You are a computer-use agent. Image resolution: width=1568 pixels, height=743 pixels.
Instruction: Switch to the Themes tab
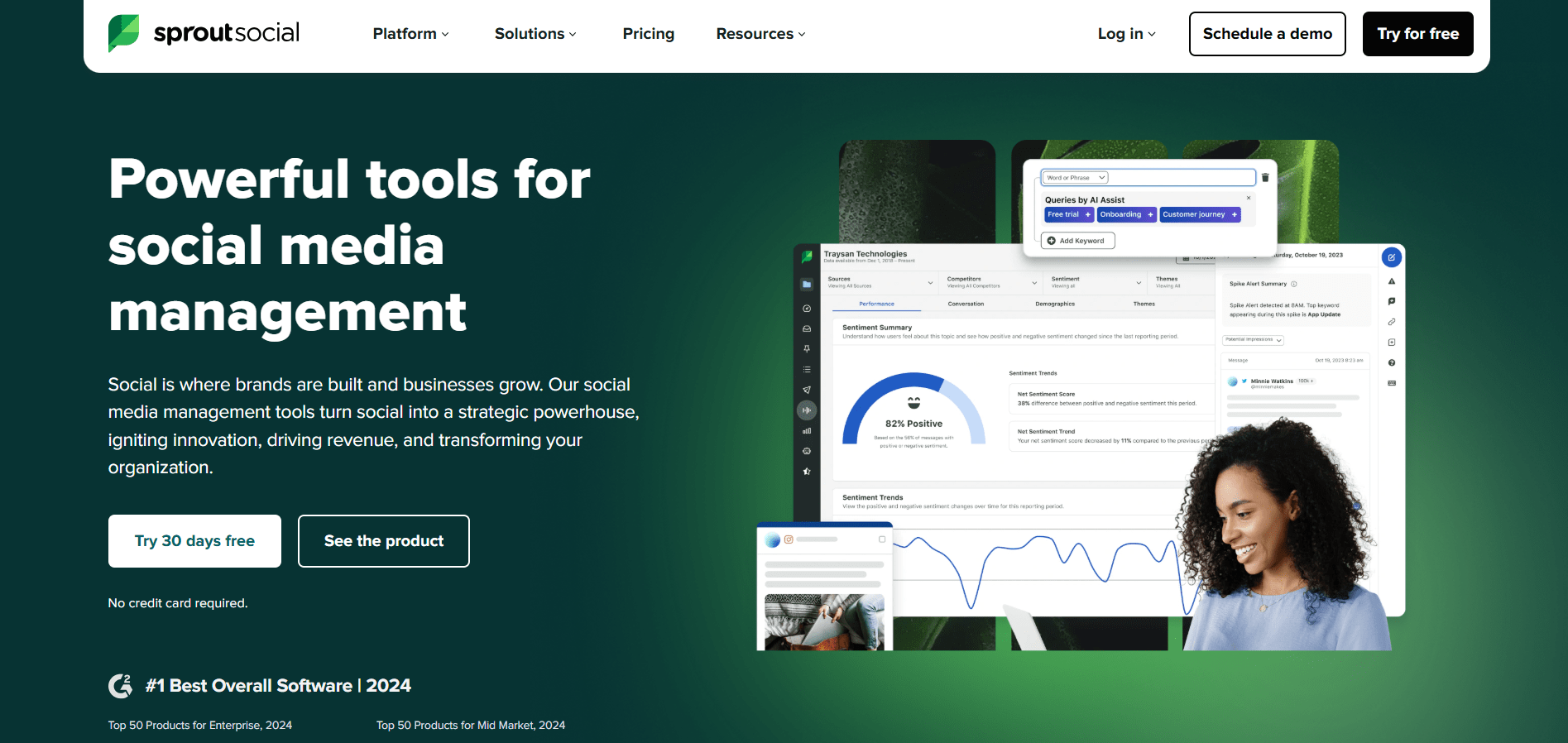pyautogui.click(x=1144, y=304)
